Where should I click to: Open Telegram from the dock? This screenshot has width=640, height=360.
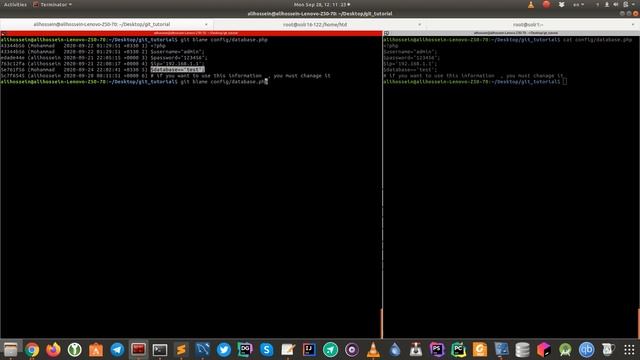tap(117, 350)
